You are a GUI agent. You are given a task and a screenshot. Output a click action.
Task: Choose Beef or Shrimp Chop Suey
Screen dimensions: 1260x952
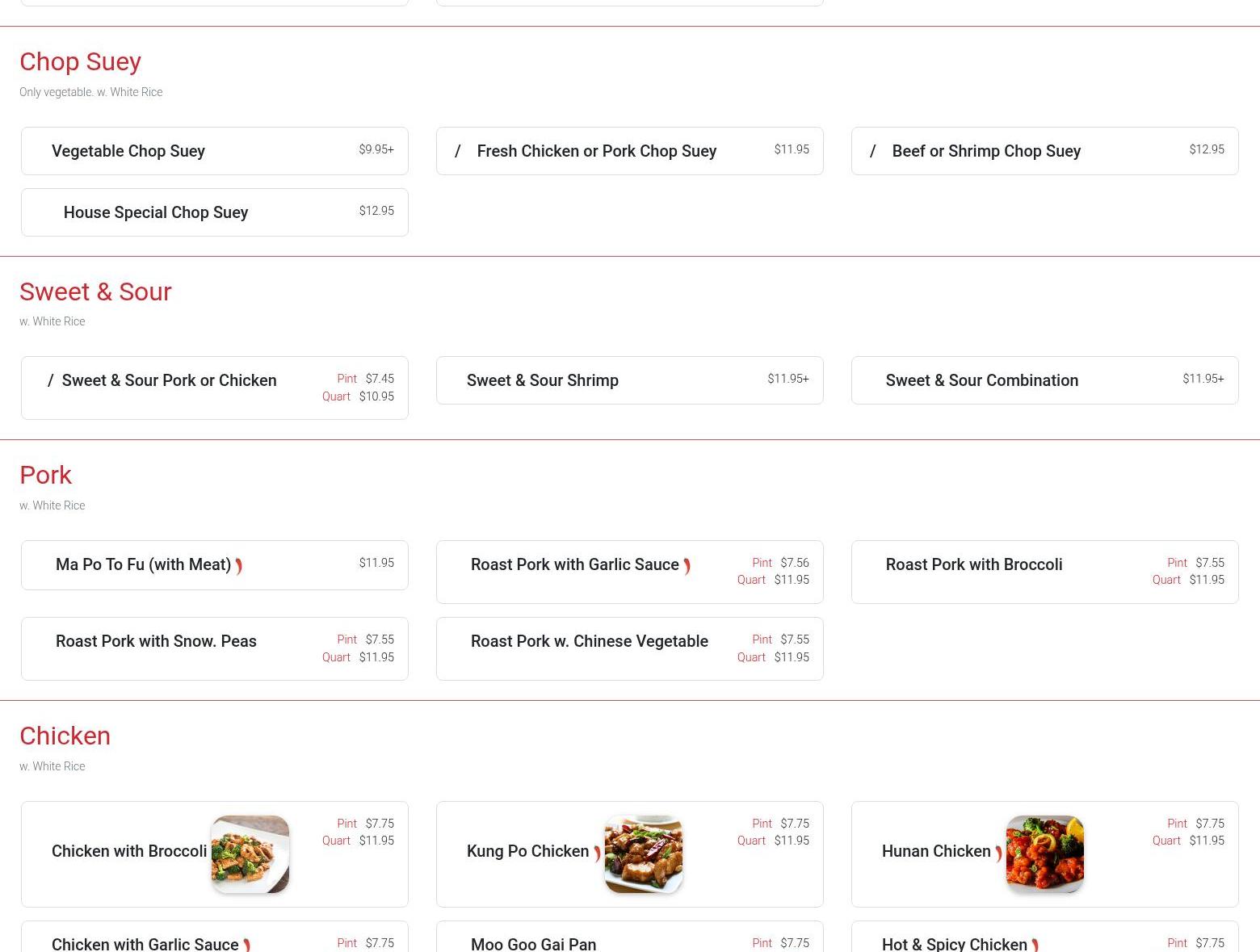985,151
